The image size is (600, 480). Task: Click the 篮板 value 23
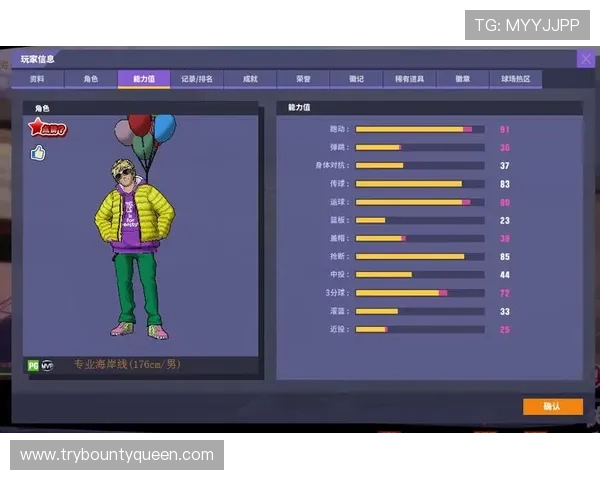(505, 220)
